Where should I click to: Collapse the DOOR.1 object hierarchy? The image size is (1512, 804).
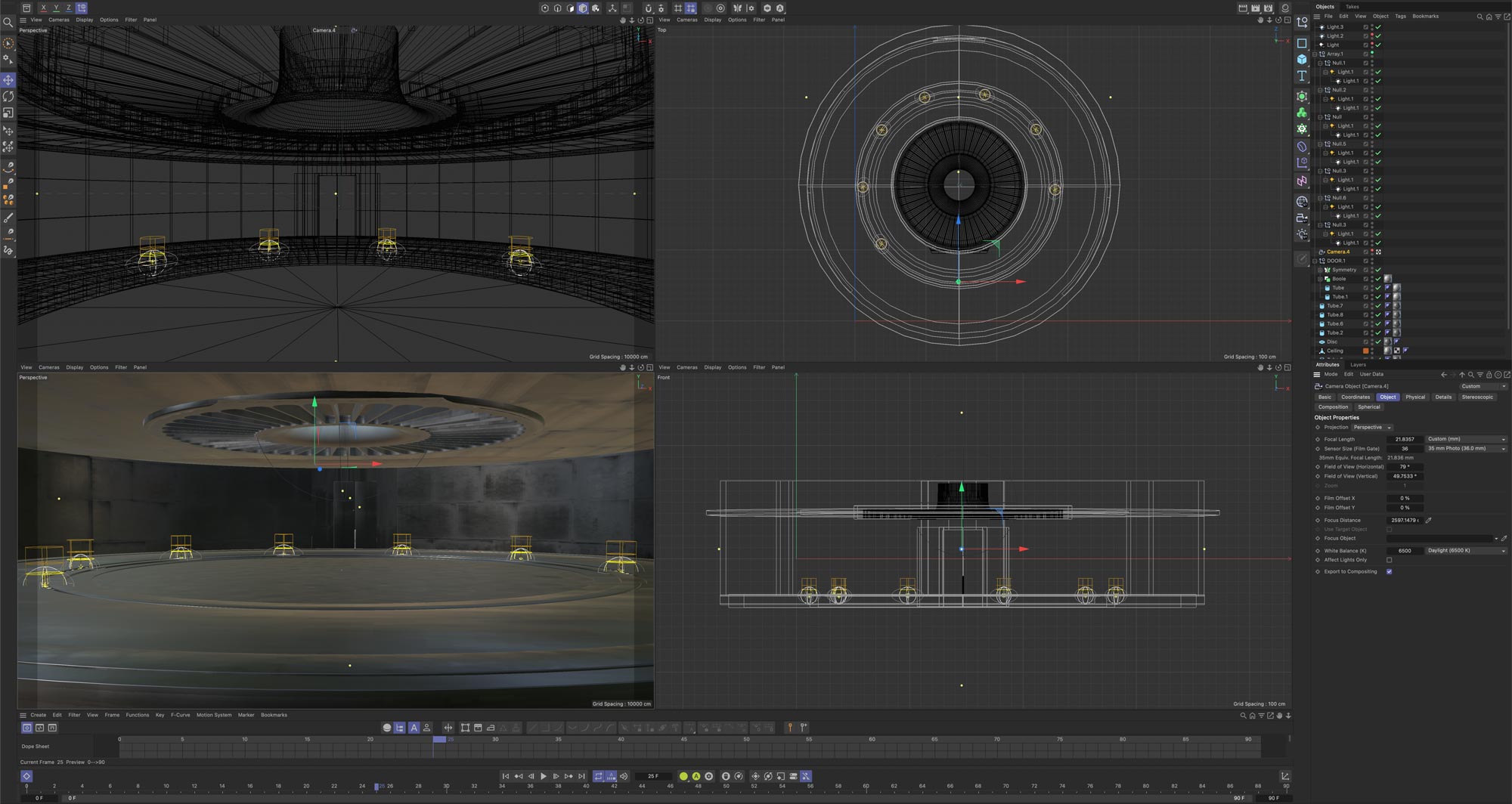coord(1315,261)
